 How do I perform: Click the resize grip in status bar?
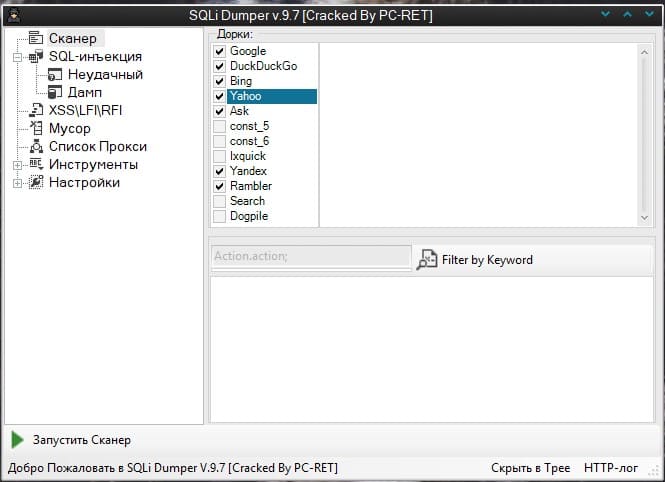pyautogui.click(x=654, y=470)
